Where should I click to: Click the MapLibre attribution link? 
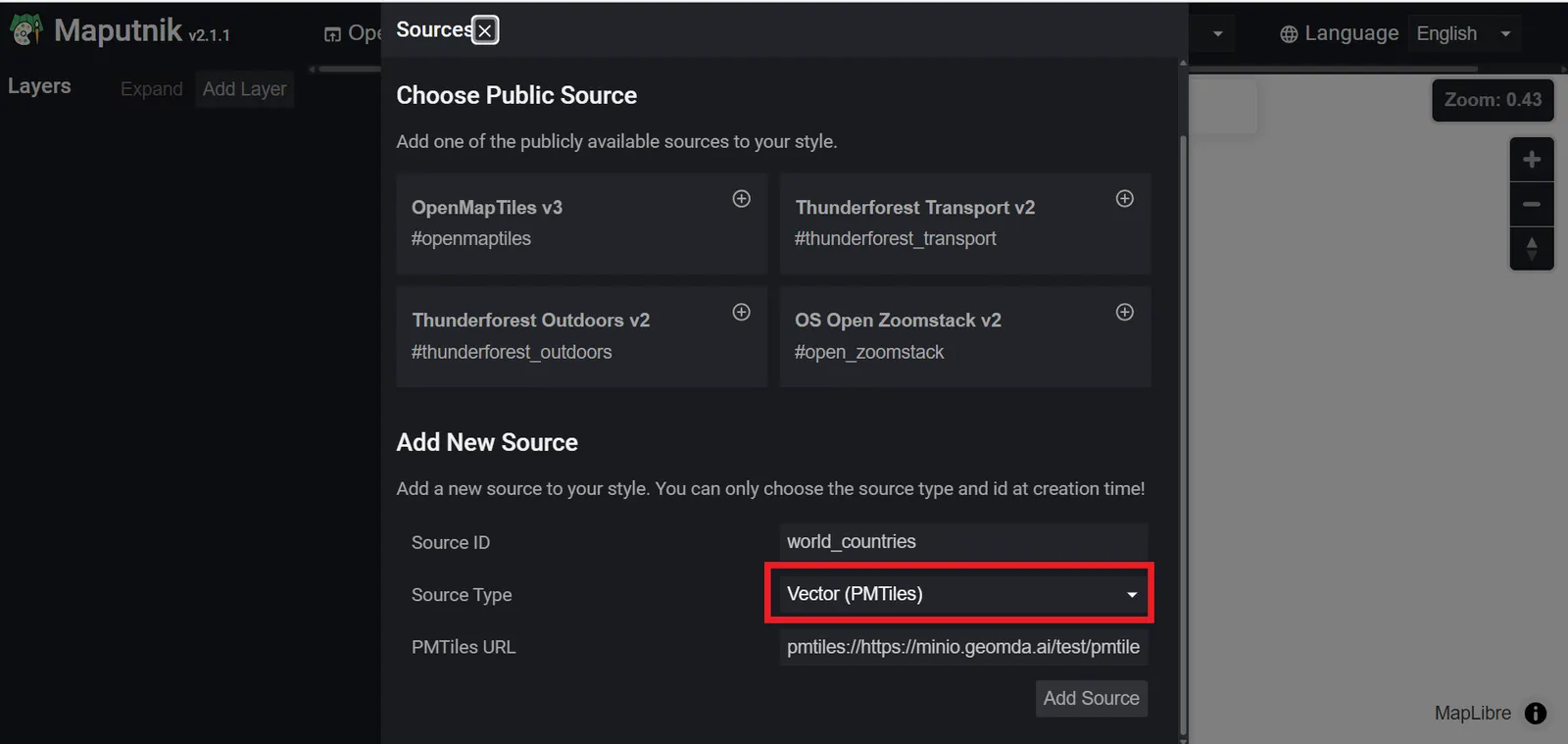(x=1472, y=714)
